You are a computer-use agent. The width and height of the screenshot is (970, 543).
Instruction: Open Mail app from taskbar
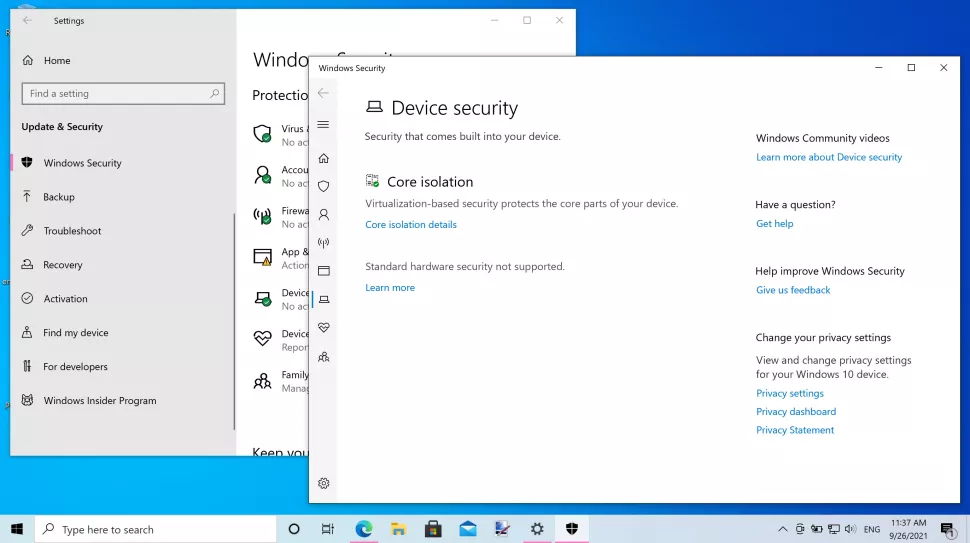click(468, 529)
